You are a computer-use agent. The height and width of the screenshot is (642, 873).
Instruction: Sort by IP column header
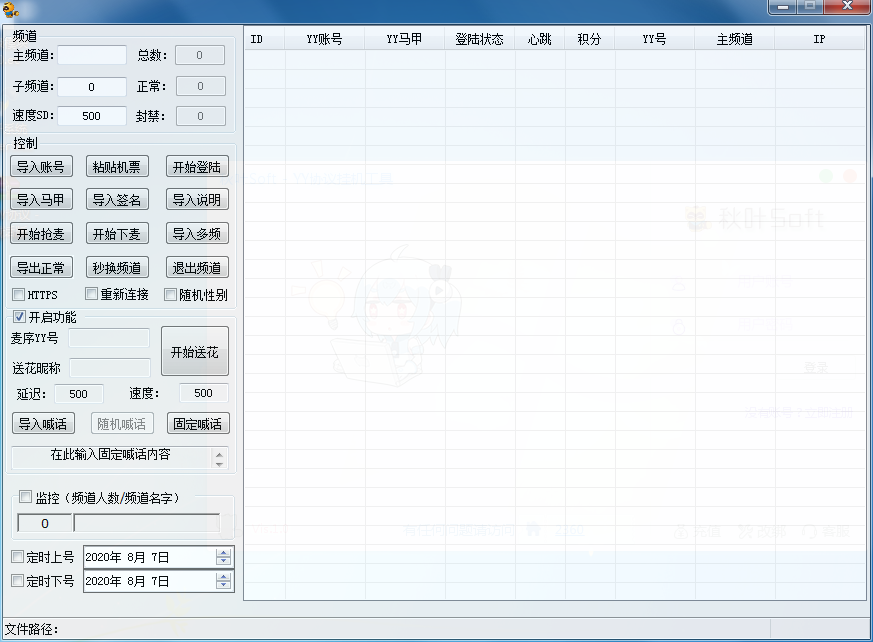[x=820, y=39]
